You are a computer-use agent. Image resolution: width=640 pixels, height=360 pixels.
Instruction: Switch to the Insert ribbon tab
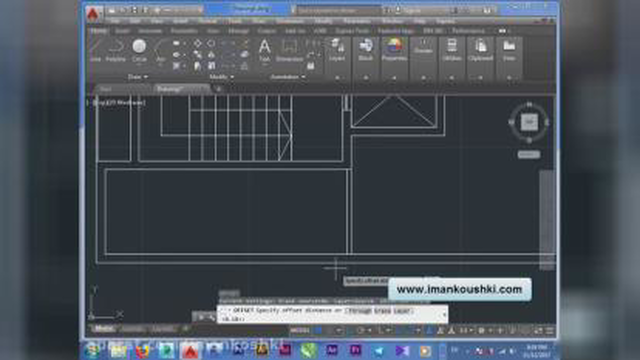point(122,31)
